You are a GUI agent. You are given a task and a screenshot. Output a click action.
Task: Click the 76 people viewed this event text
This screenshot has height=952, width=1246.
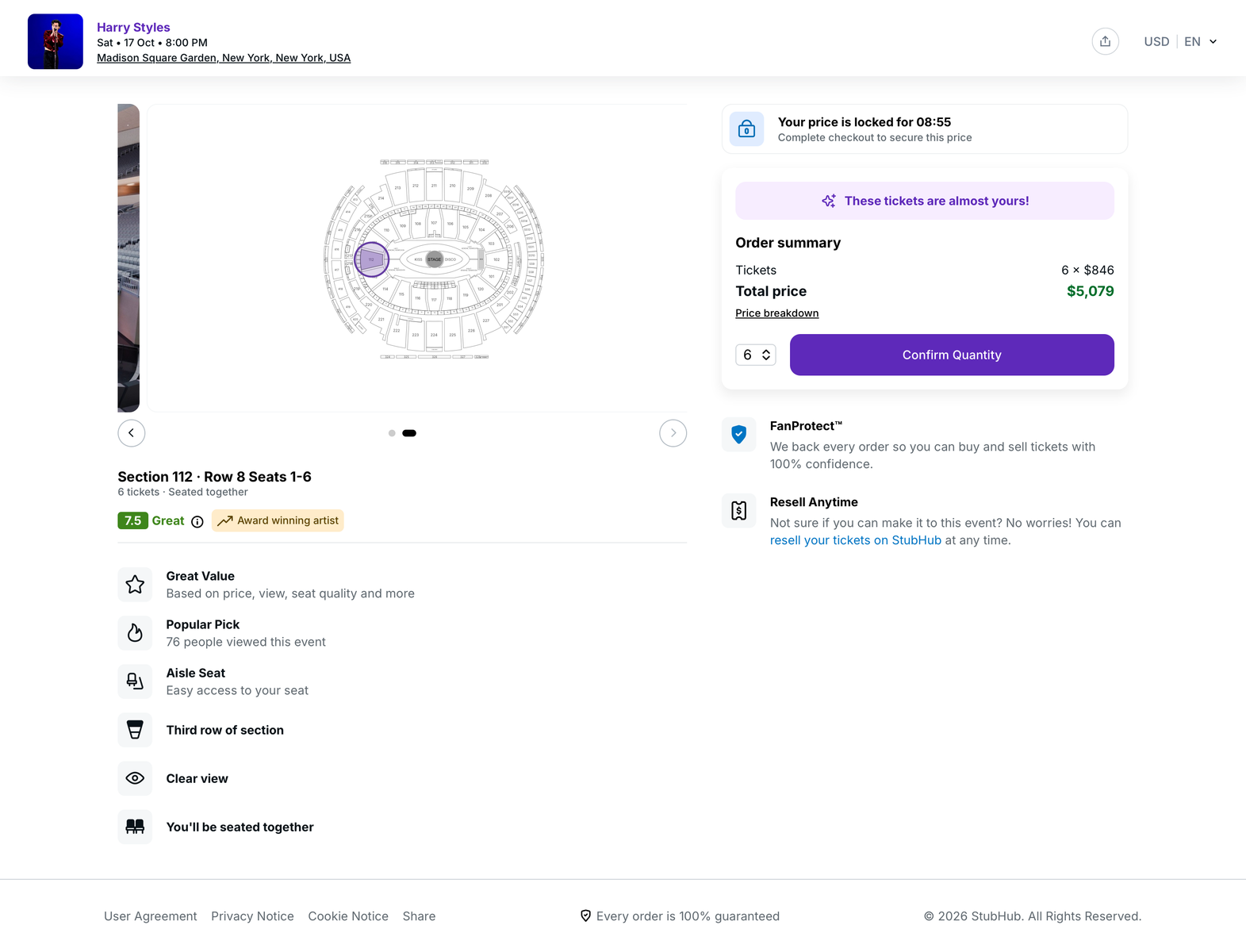point(246,642)
